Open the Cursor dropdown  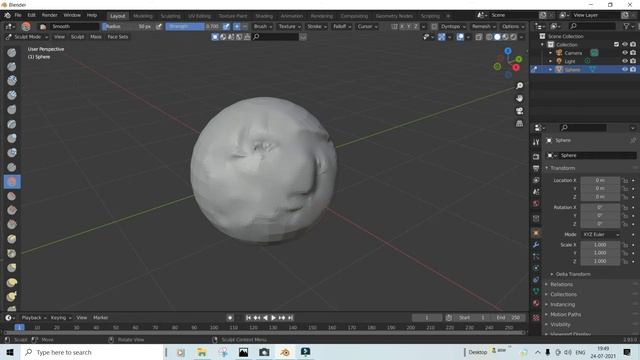point(367,27)
